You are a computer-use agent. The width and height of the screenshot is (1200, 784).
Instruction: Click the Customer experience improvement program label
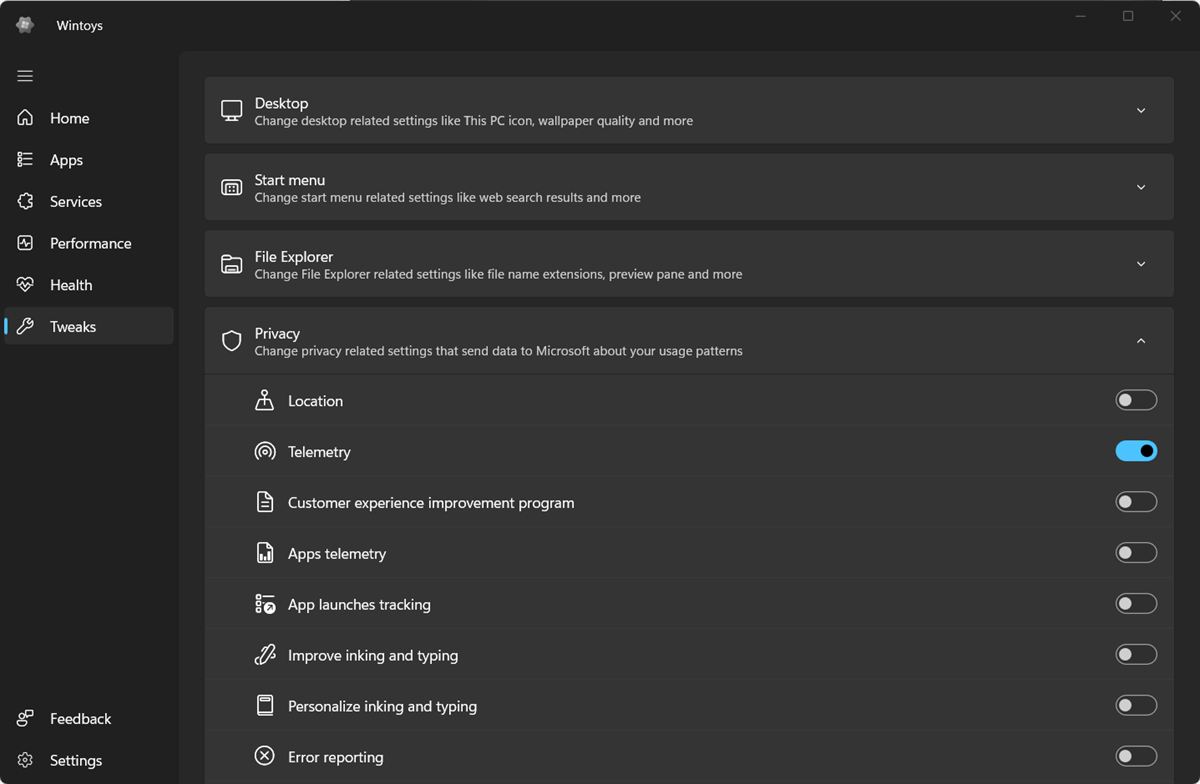tap(431, 503)
